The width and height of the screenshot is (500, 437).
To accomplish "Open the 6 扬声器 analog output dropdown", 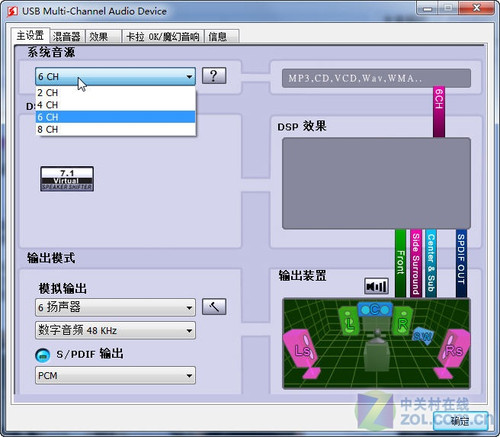I will [115, 307].
